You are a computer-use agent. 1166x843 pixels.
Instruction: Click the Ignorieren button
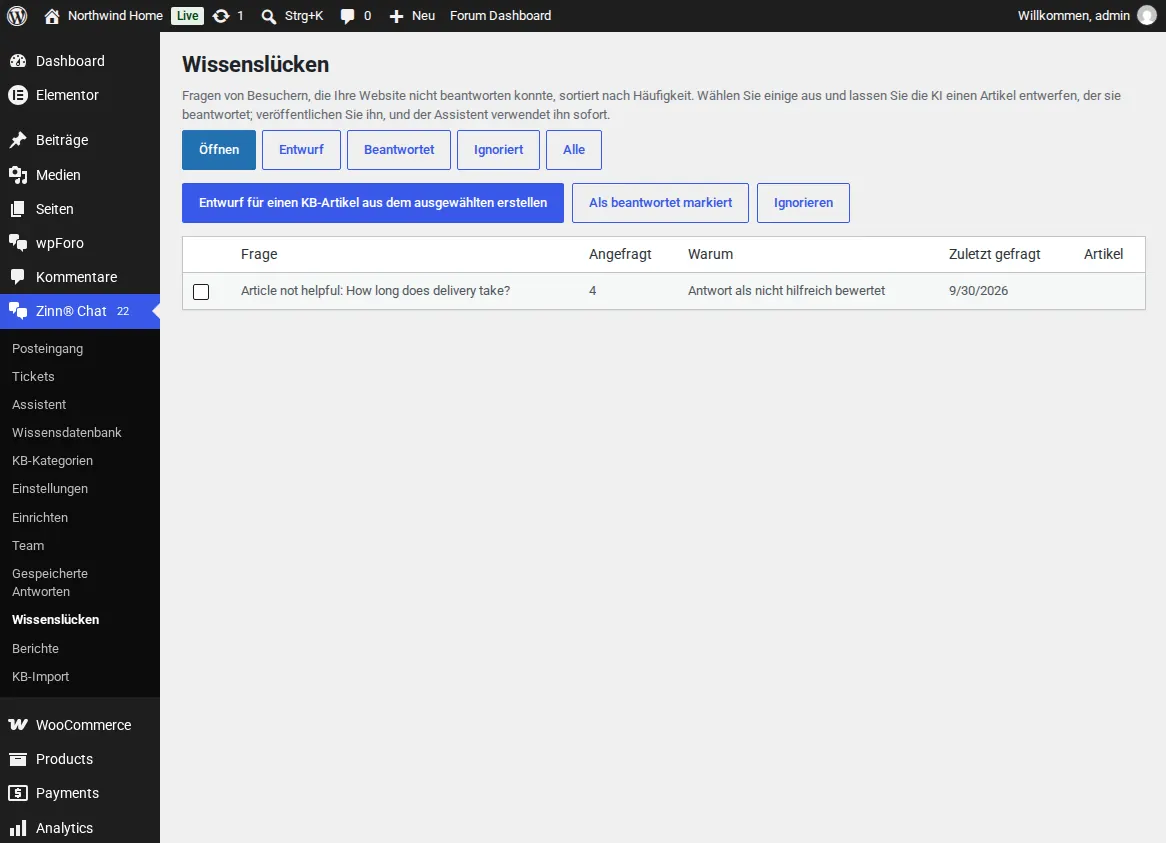803,203
